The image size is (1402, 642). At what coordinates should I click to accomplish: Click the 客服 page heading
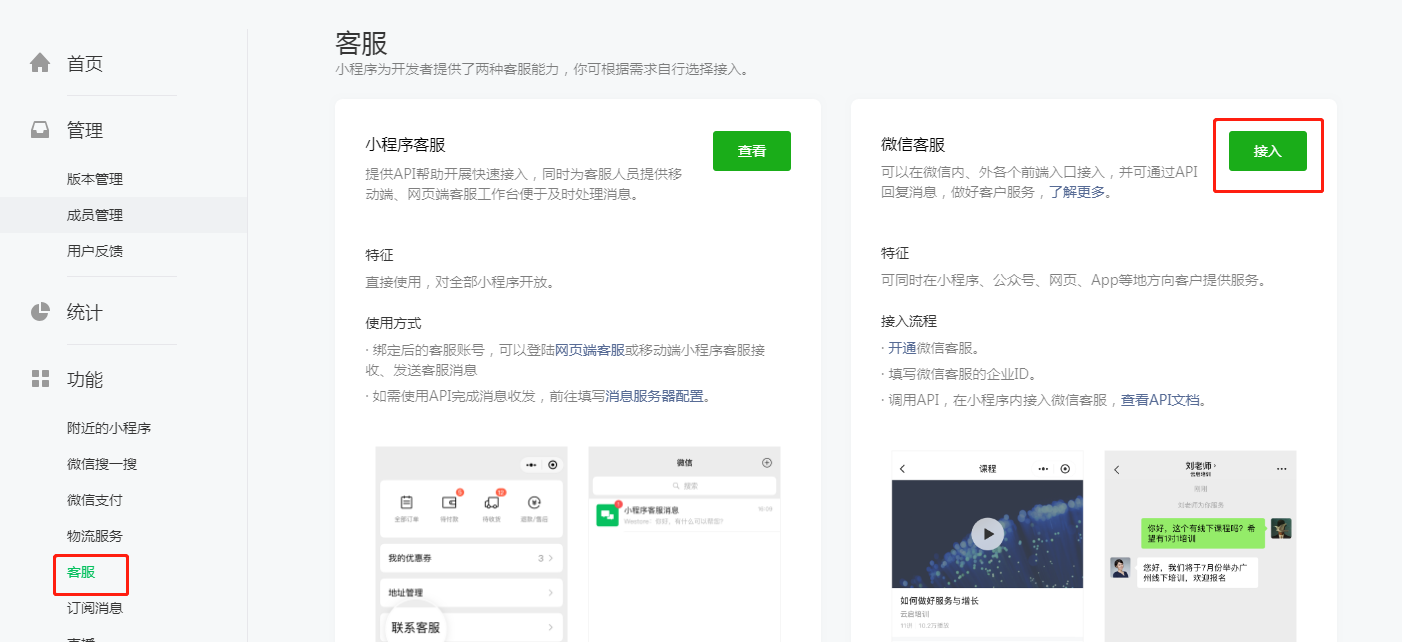[x=361, y=43]
